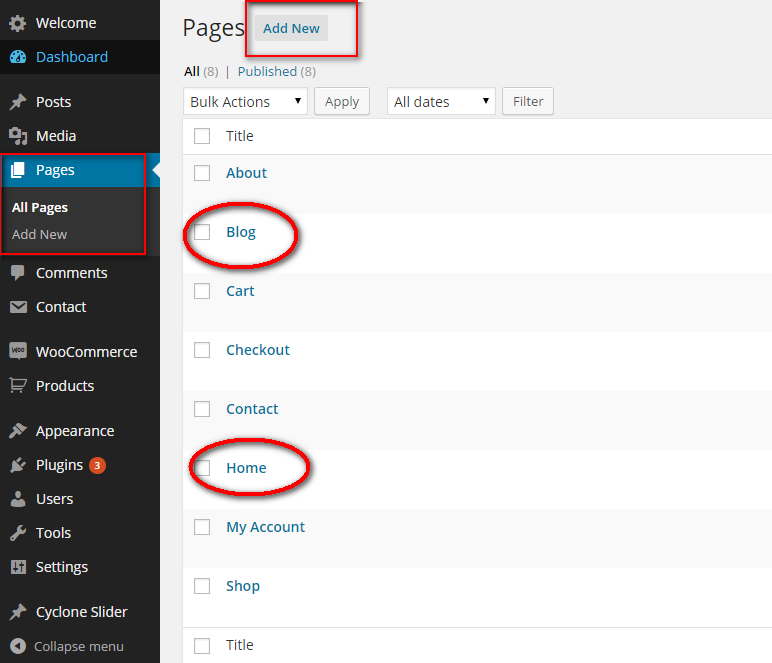
Task: Open the Settings menu item
Action: (80, 567)
